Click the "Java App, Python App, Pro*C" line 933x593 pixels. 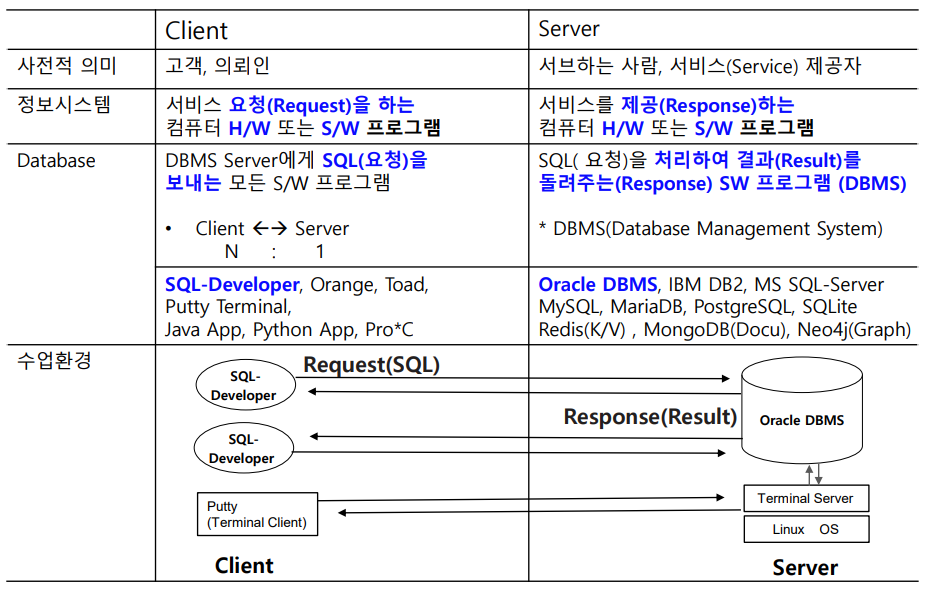pyautogui.click(x=289, y=330)
